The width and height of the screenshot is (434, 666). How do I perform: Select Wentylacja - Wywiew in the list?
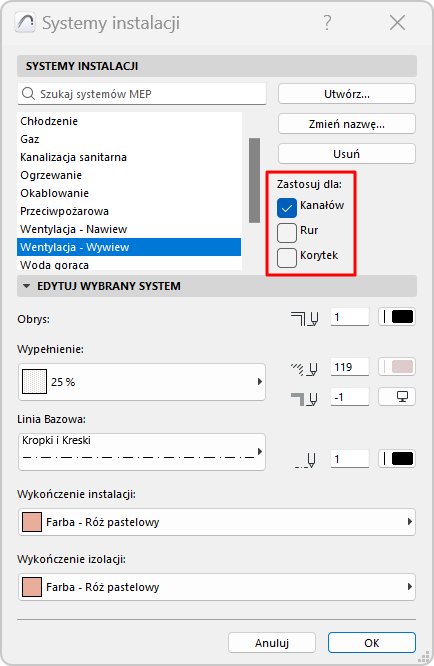pos(129,247)
